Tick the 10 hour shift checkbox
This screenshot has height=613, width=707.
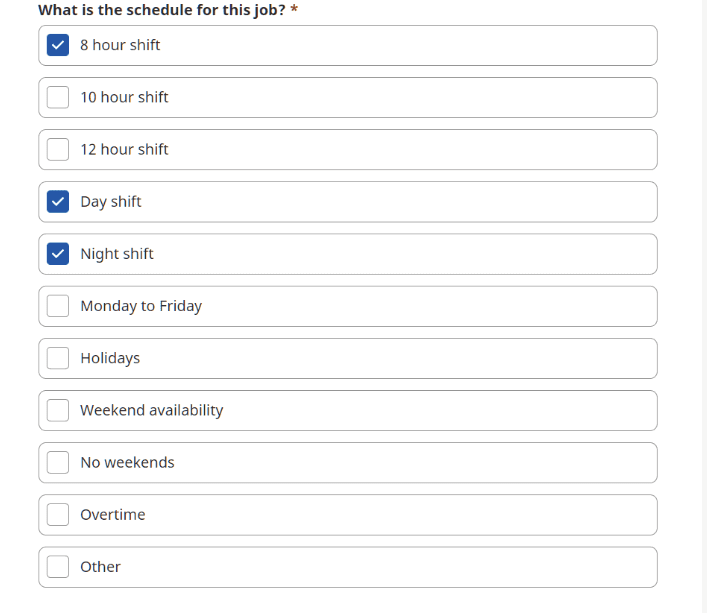58,97
